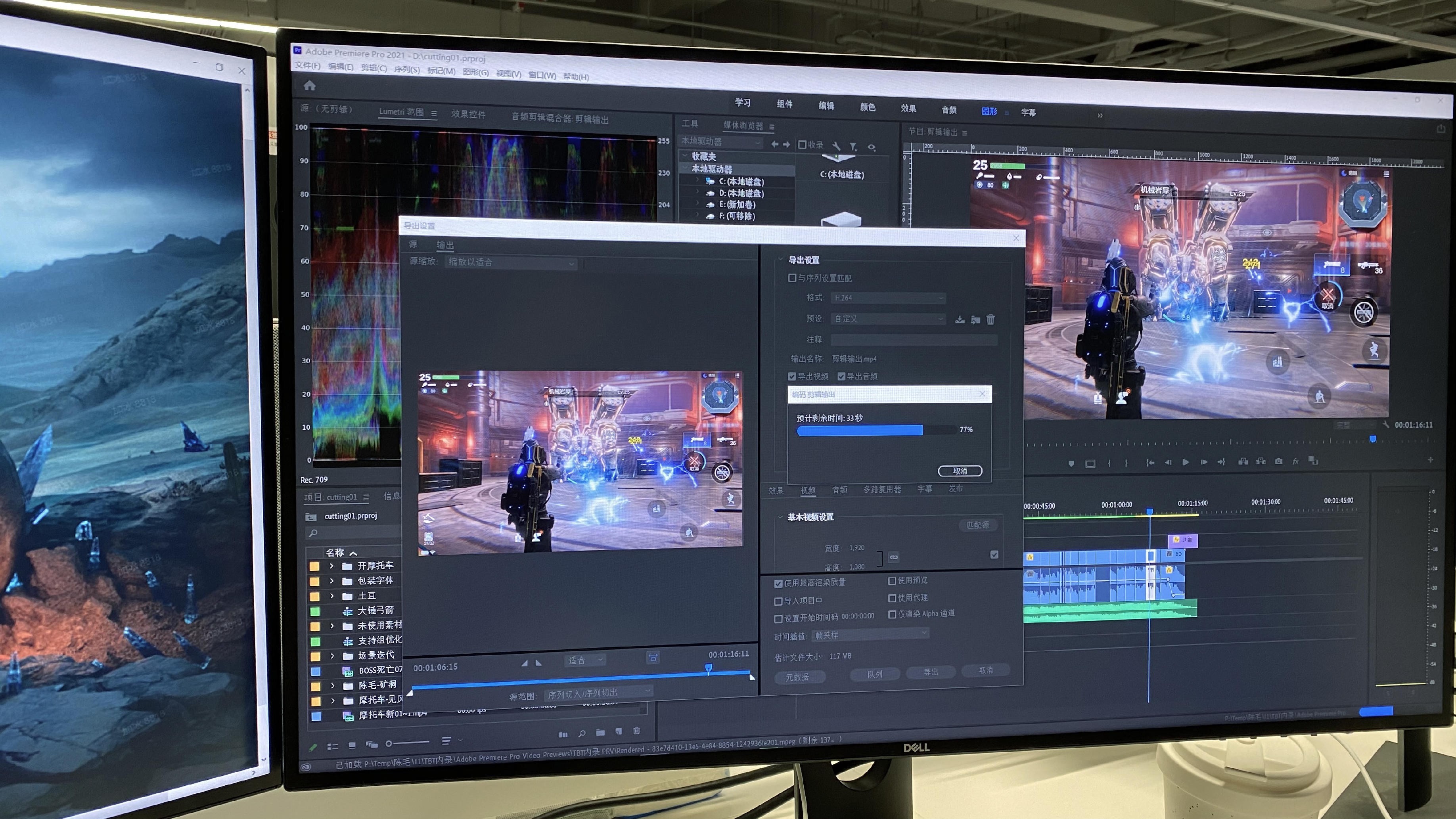
Task: Click the 导出 button
Action: (930, 672)
